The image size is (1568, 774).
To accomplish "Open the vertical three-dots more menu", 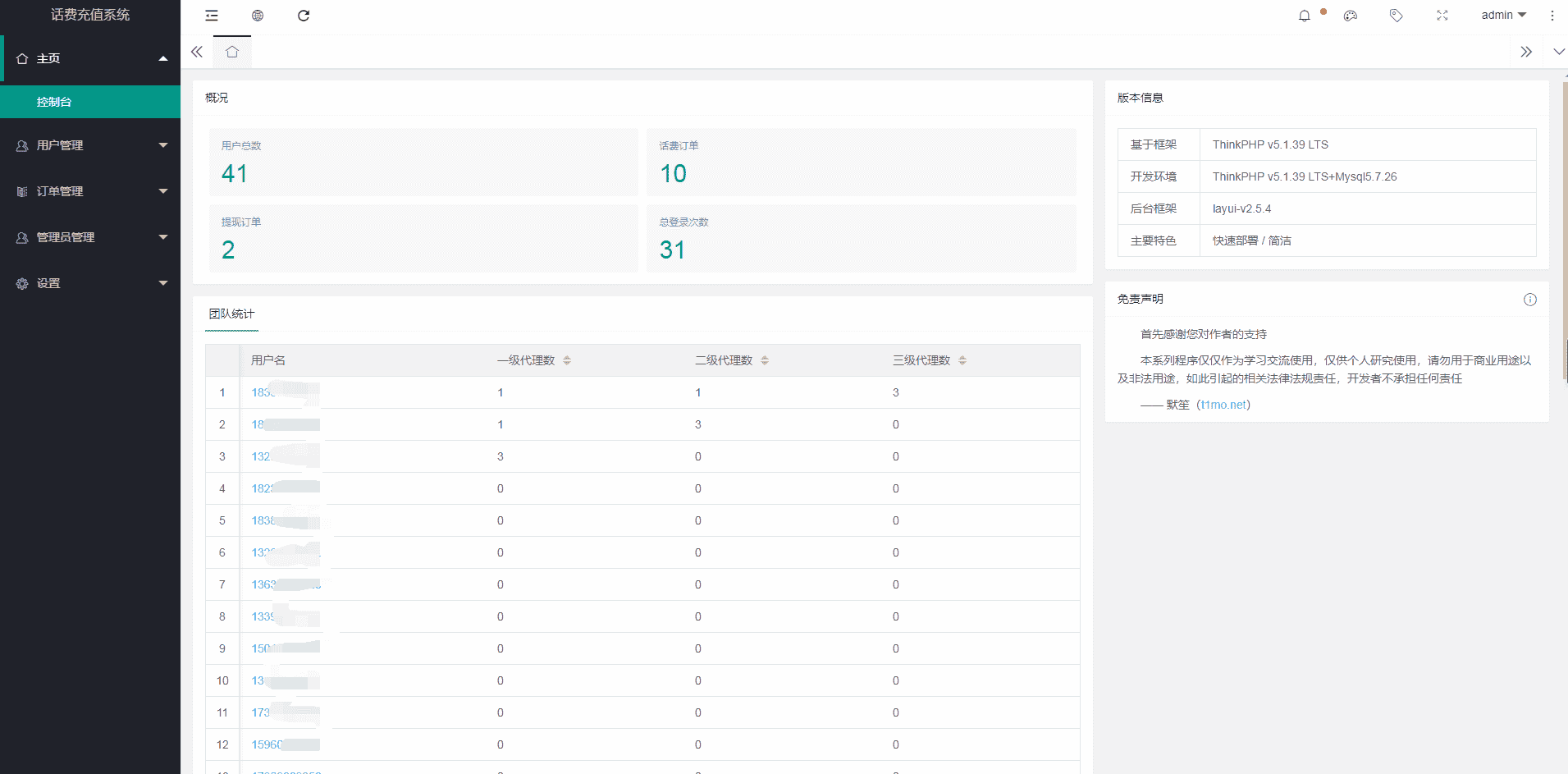I will [1552, 16].
